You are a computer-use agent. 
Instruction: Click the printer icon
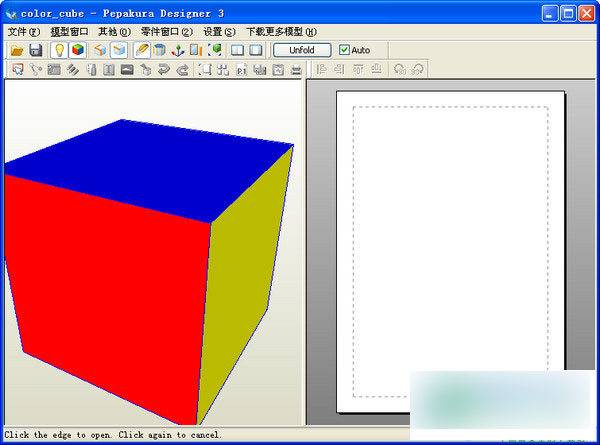tap(296, 70)
